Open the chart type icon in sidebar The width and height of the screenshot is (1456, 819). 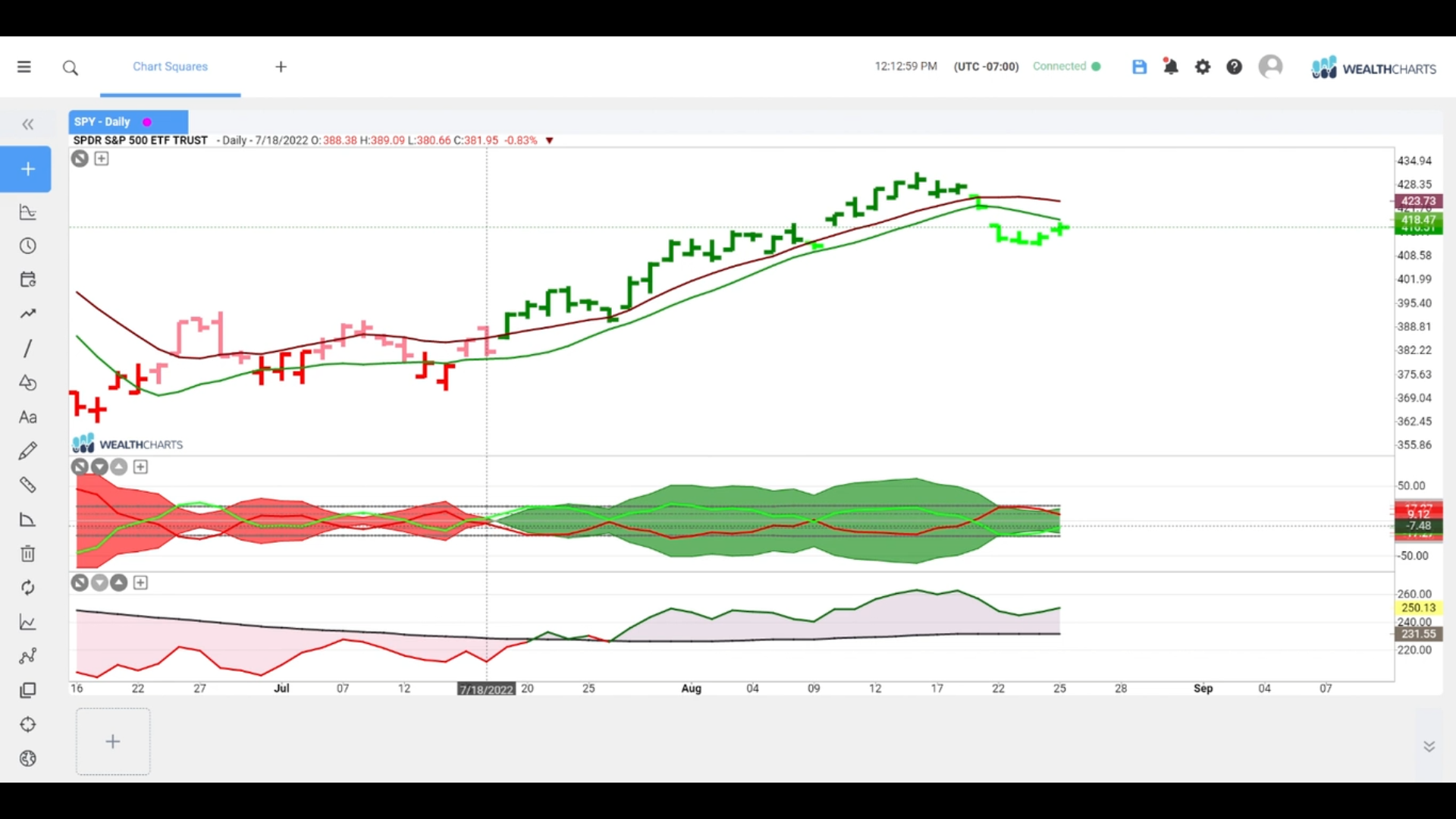pyautogui.click(x=28, y=212)
